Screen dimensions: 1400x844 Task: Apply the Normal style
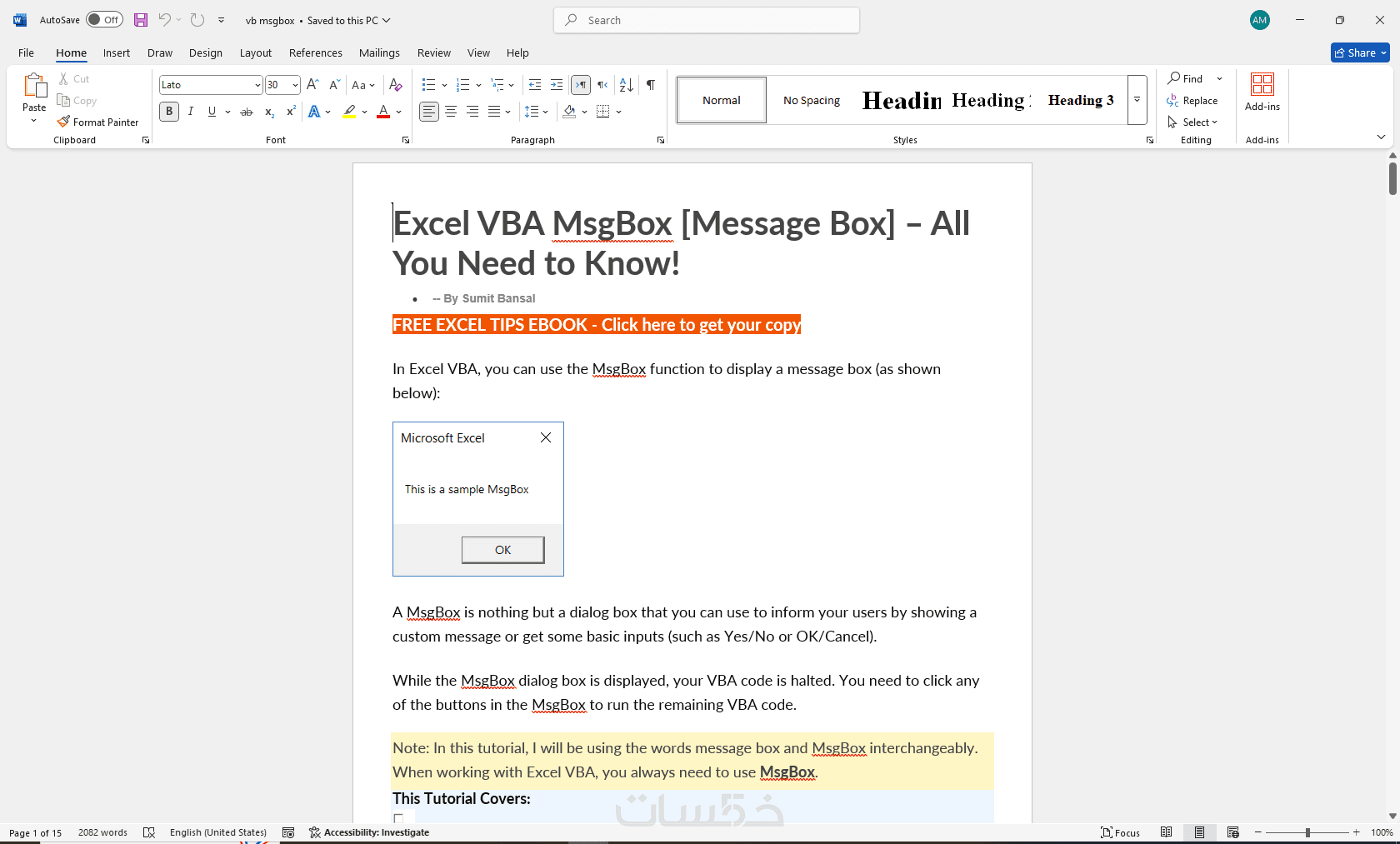click(x=722, y=100)
